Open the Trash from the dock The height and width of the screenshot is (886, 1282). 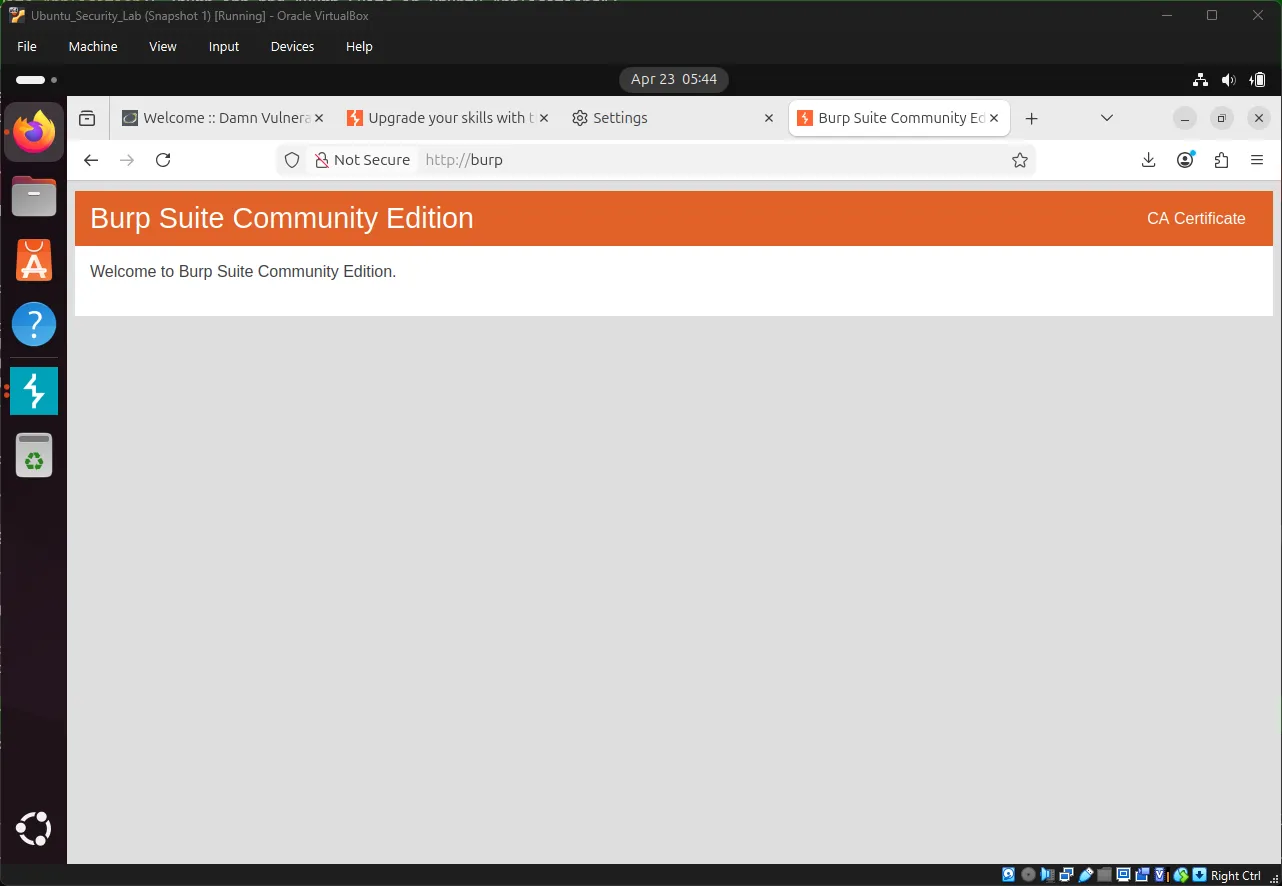34,455
